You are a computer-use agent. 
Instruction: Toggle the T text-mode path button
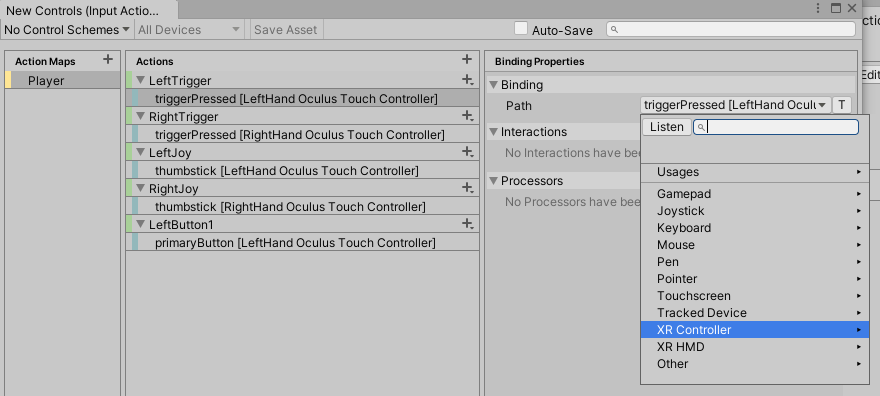(x=842, y=105)
